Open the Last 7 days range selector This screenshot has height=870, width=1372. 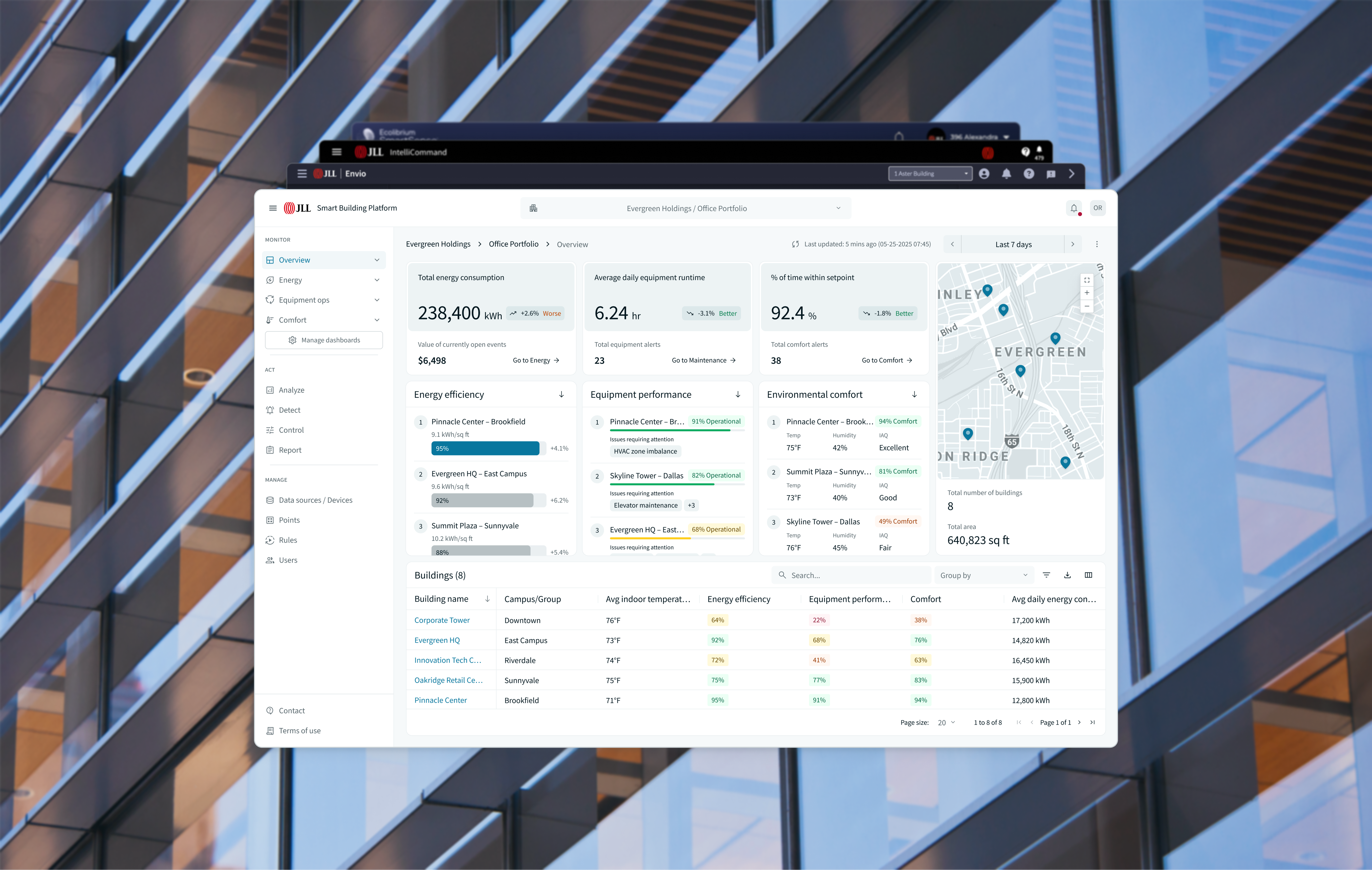(x=1013, y=244)
